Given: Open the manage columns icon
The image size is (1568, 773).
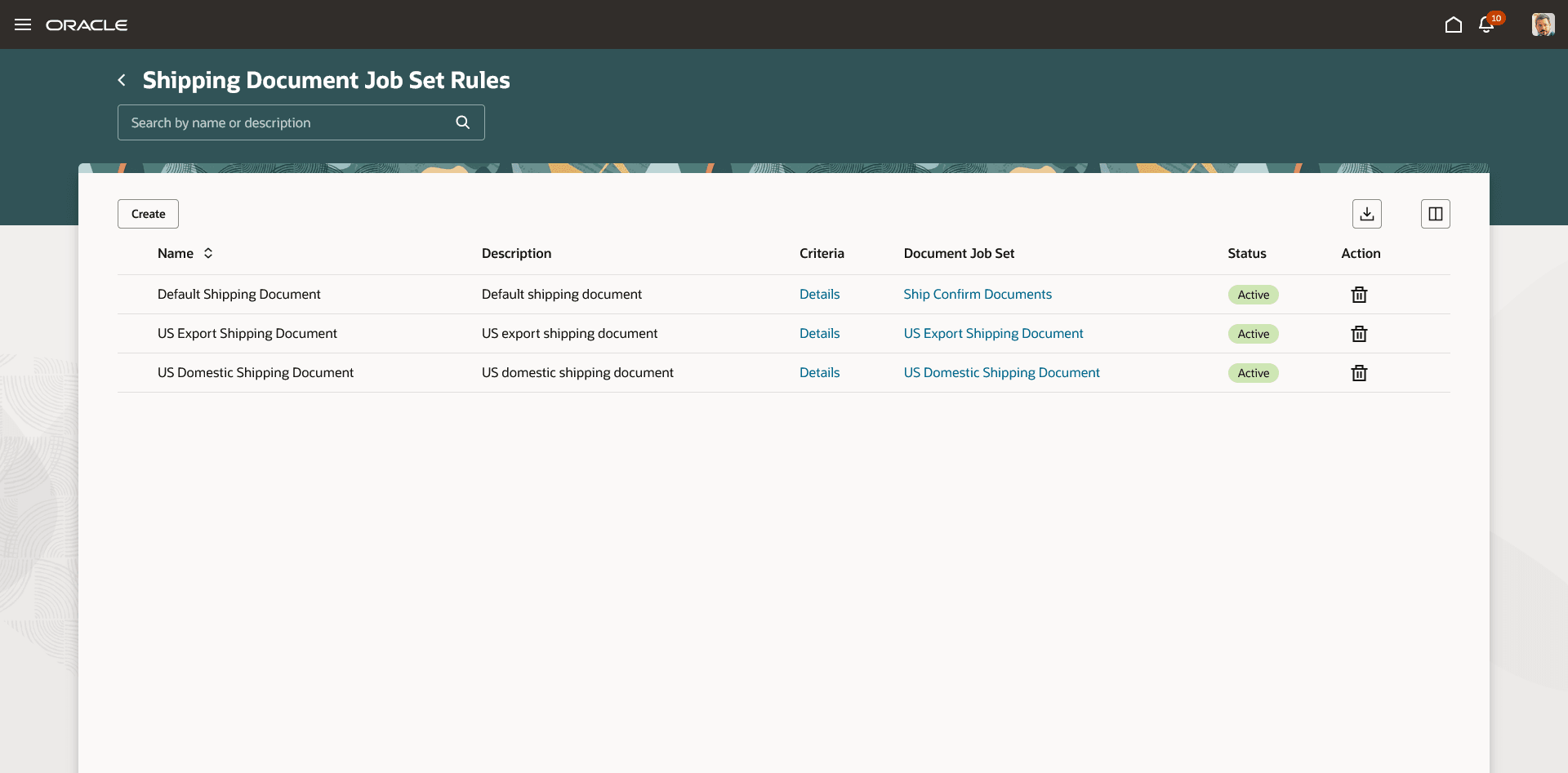Looking at the screenshot, I should click(1436, 213).
